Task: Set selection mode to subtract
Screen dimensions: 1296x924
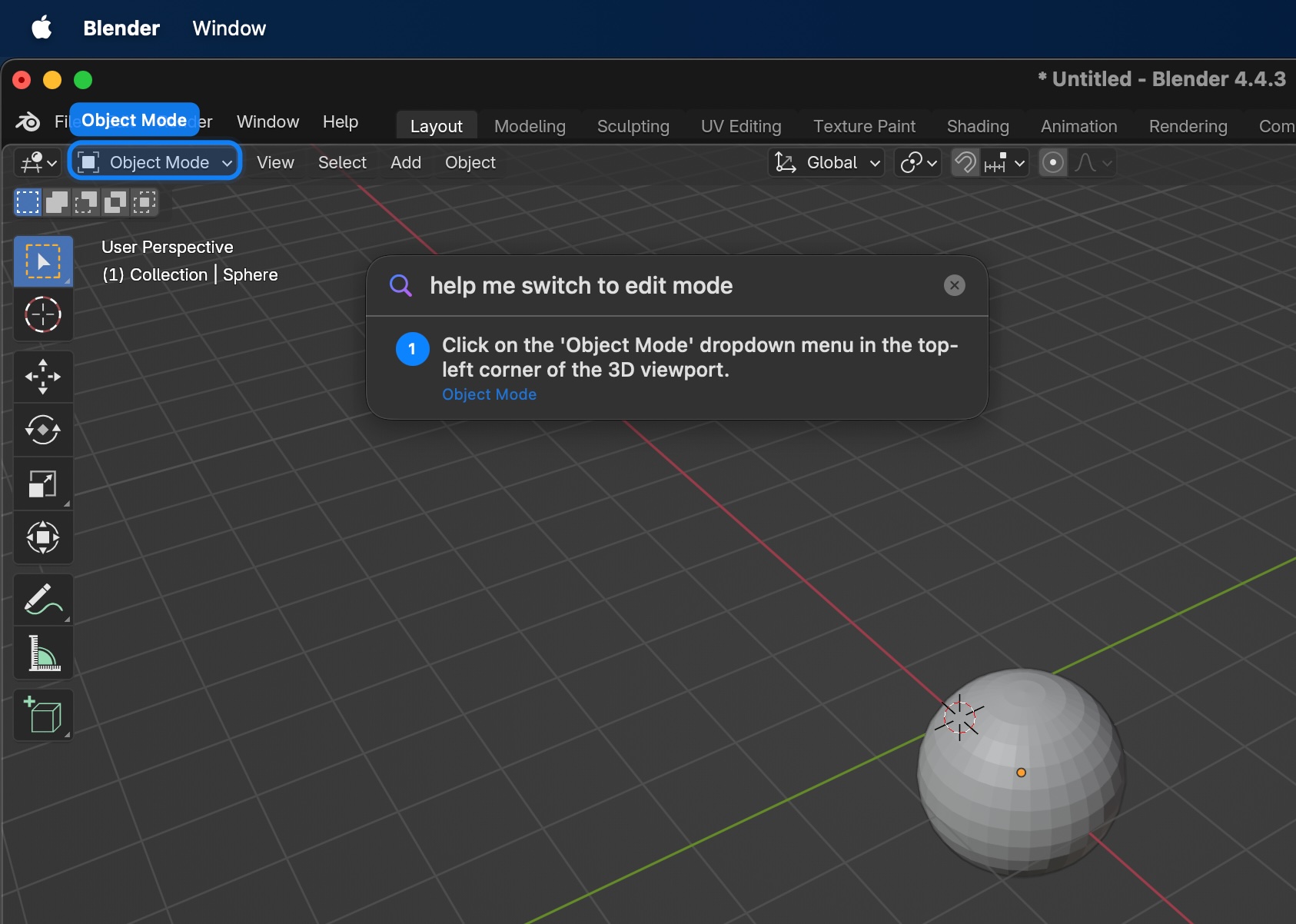Action: [x=85, y=202]
